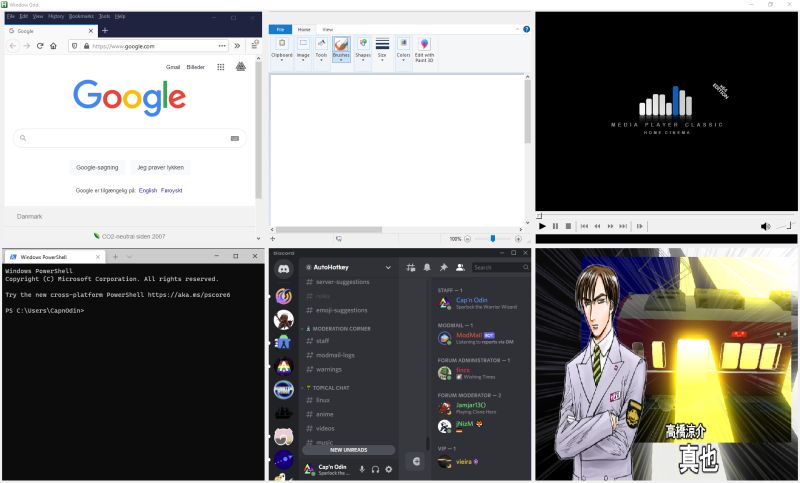800x483 pixels.
Task: Open Firefox overflow chevron for more tools
Action: 237,46
